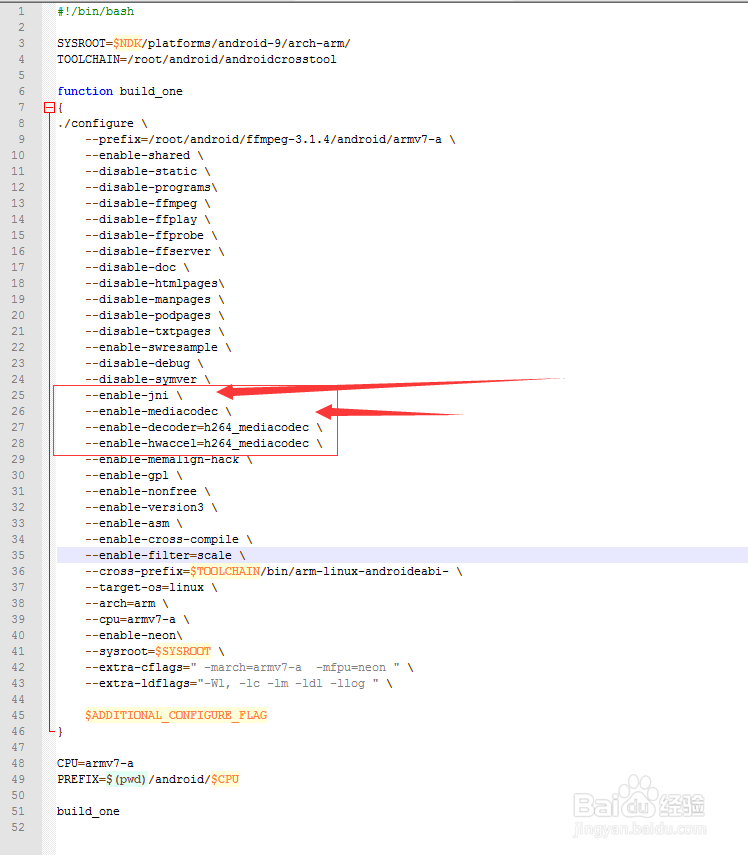Click the --disable-debug option

click(144, 363)
